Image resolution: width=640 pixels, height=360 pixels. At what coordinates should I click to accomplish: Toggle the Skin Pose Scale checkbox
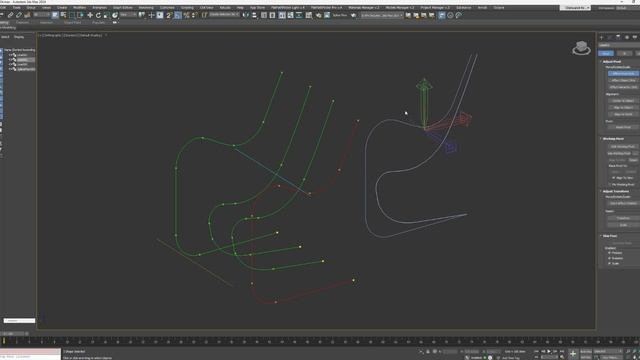(609, 264)
